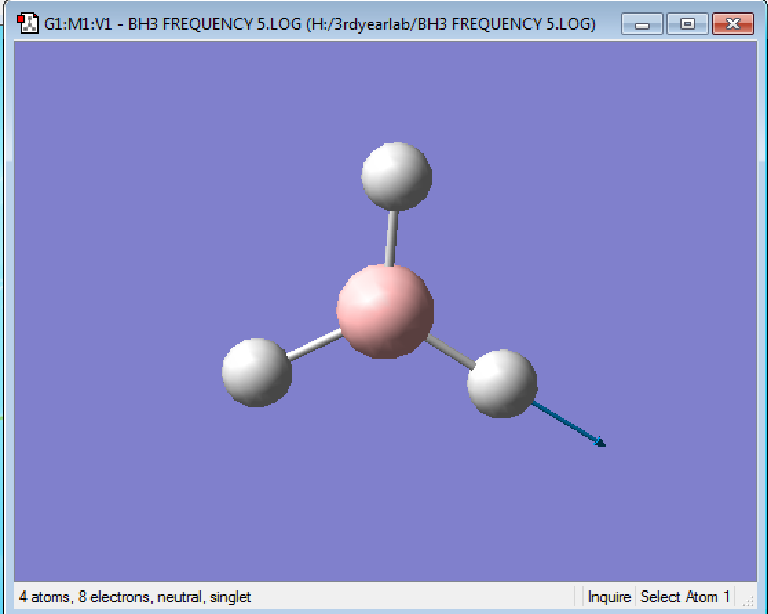Click the 'Inquire' status bar label

coord(609,597)
